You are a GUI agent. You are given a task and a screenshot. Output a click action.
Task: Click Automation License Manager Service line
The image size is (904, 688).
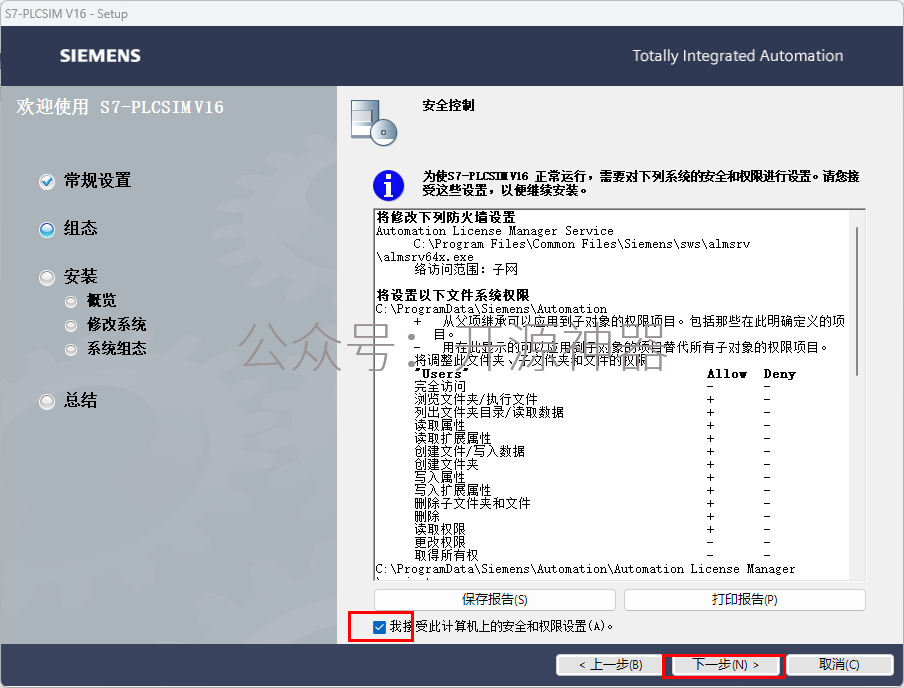point(495,231)
